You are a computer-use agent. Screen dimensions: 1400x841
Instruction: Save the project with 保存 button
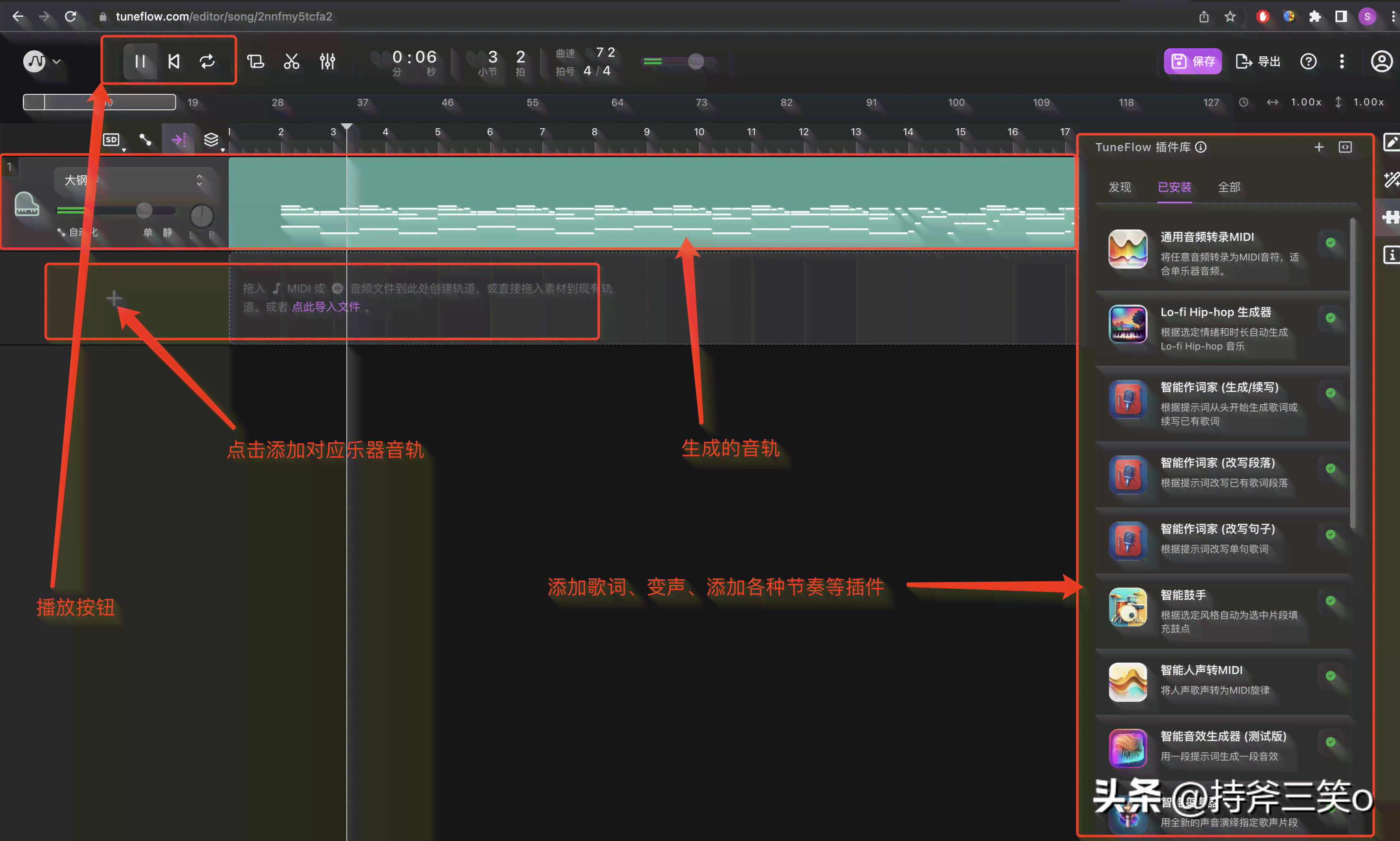click(x=1193, y=61)
